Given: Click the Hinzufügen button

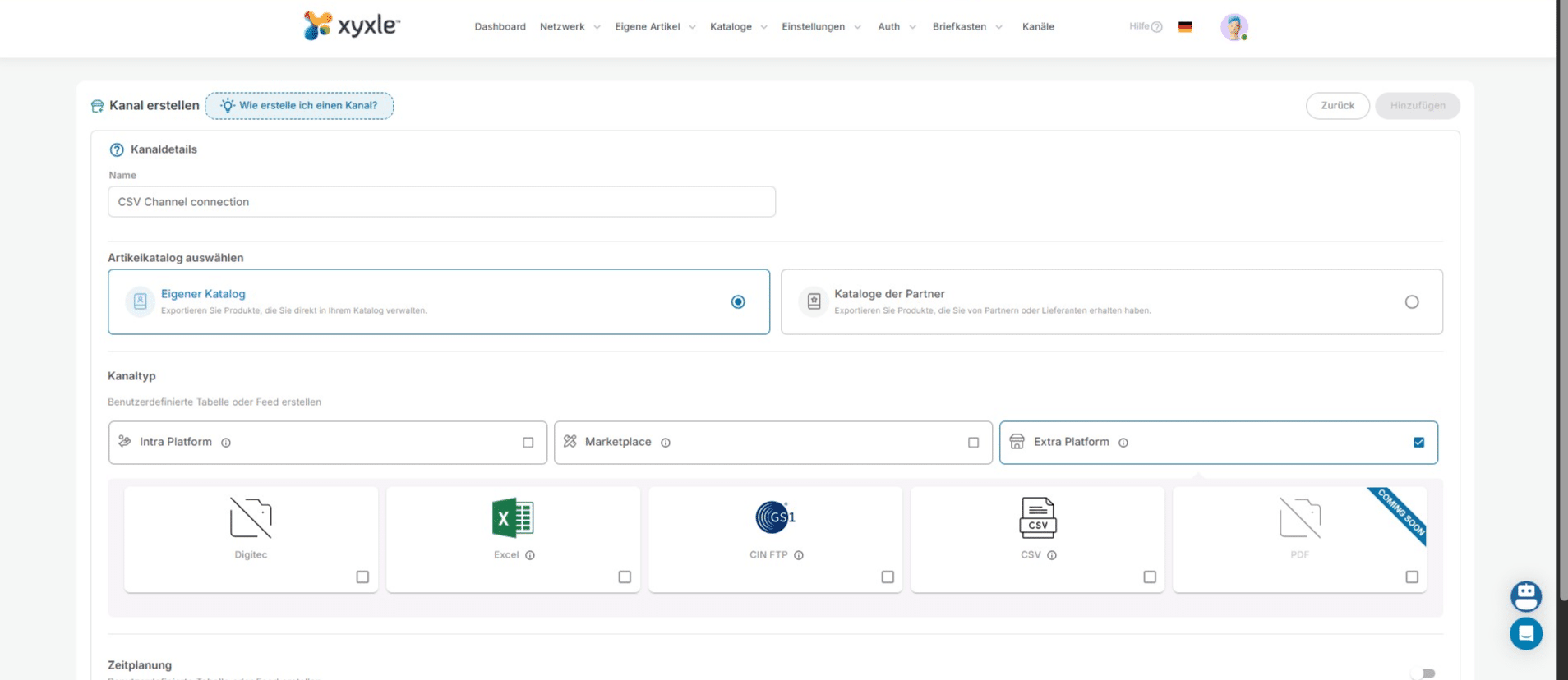Looking at the screenshot, I should pos(1418,106).
